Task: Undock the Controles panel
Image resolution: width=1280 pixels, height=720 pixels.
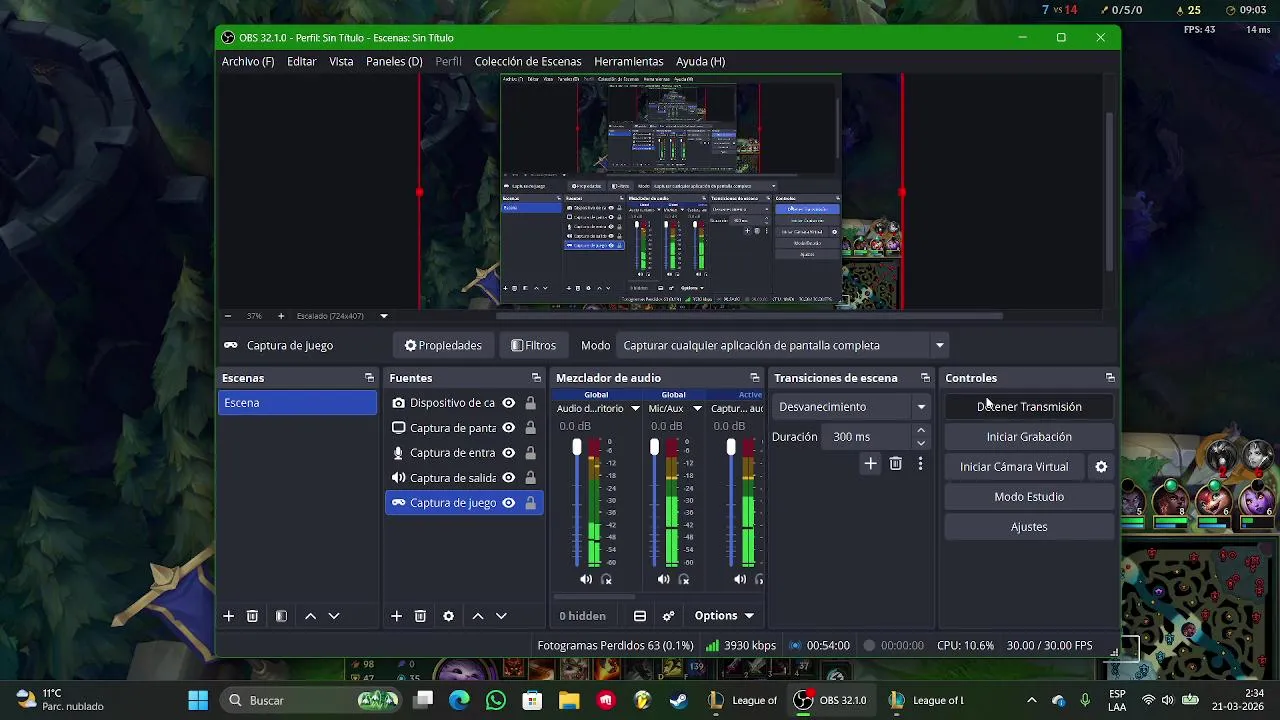Action: pos(1110,378)
